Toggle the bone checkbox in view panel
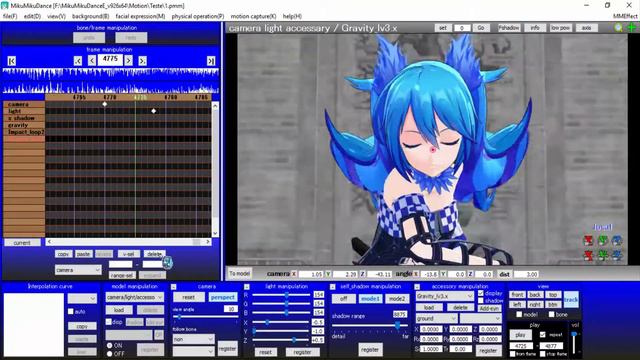Viewport: 640px width, 360px height. [551, 314]
